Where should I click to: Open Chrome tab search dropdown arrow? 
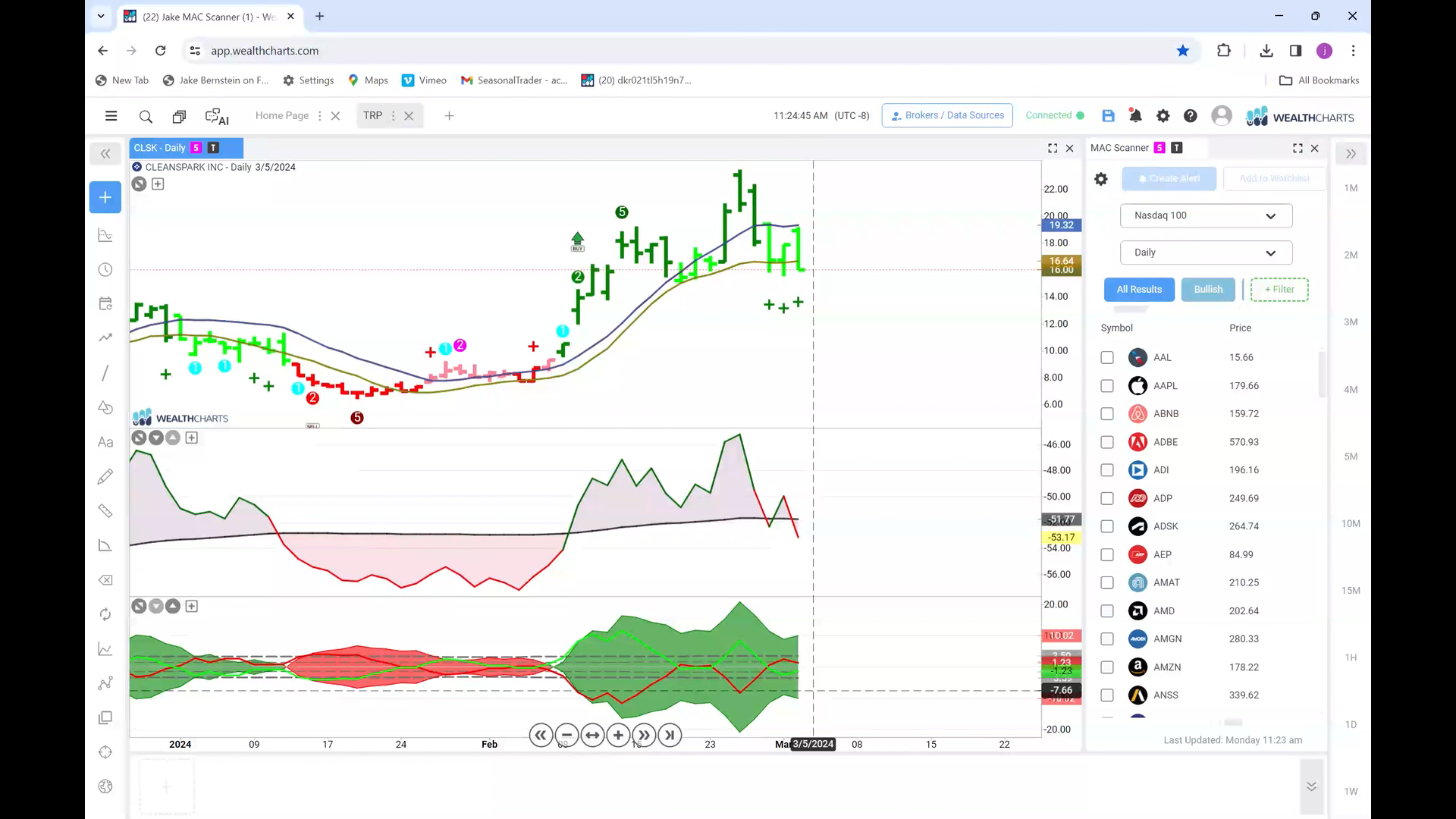click(101, 16)
